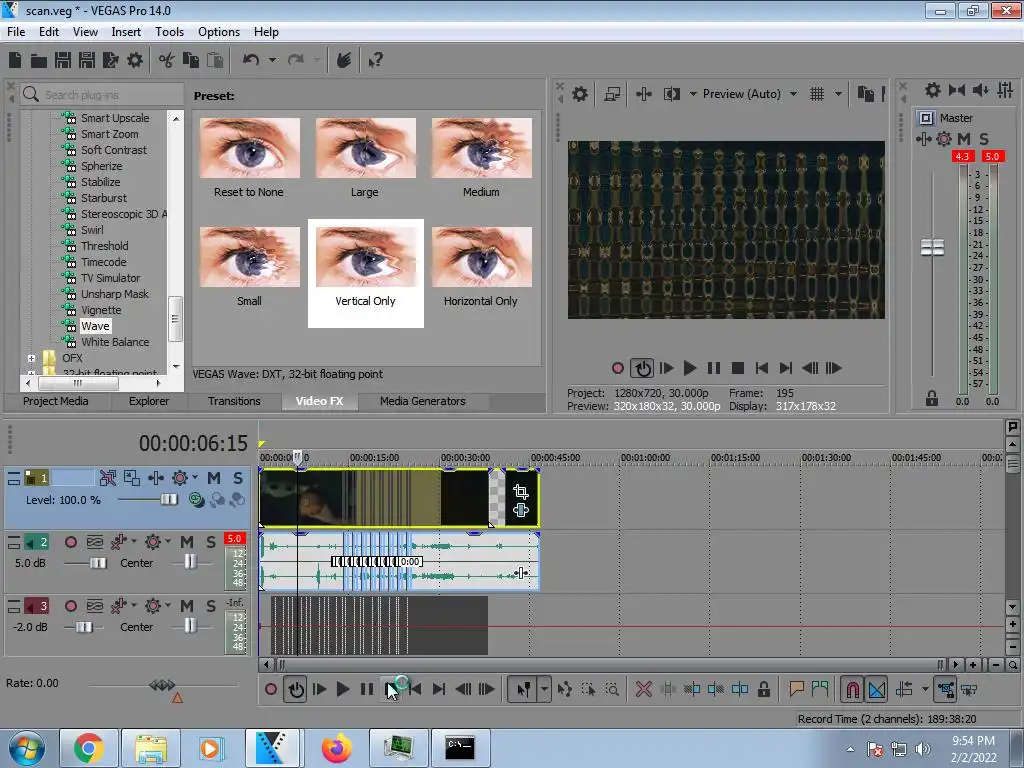Image resolution: width=1024 pixels, height=768 pixels.
Task: Select the Reset to None preset
Action: pyautogui.click(x=249, y=157)
